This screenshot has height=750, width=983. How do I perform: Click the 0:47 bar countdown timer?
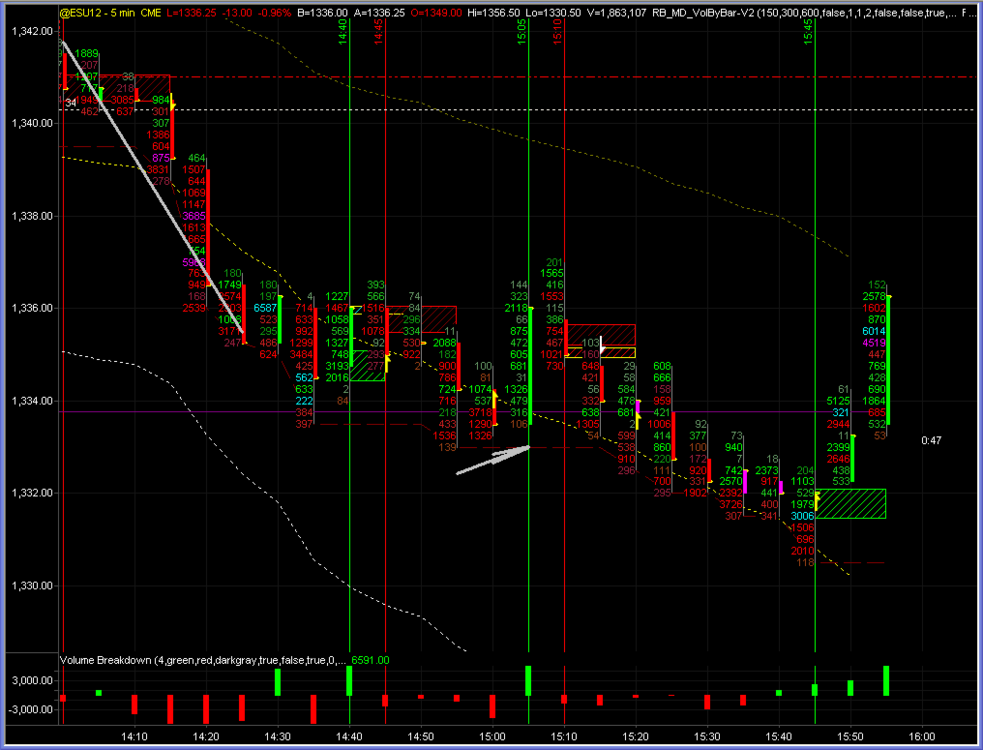click(x=931, y=441)
